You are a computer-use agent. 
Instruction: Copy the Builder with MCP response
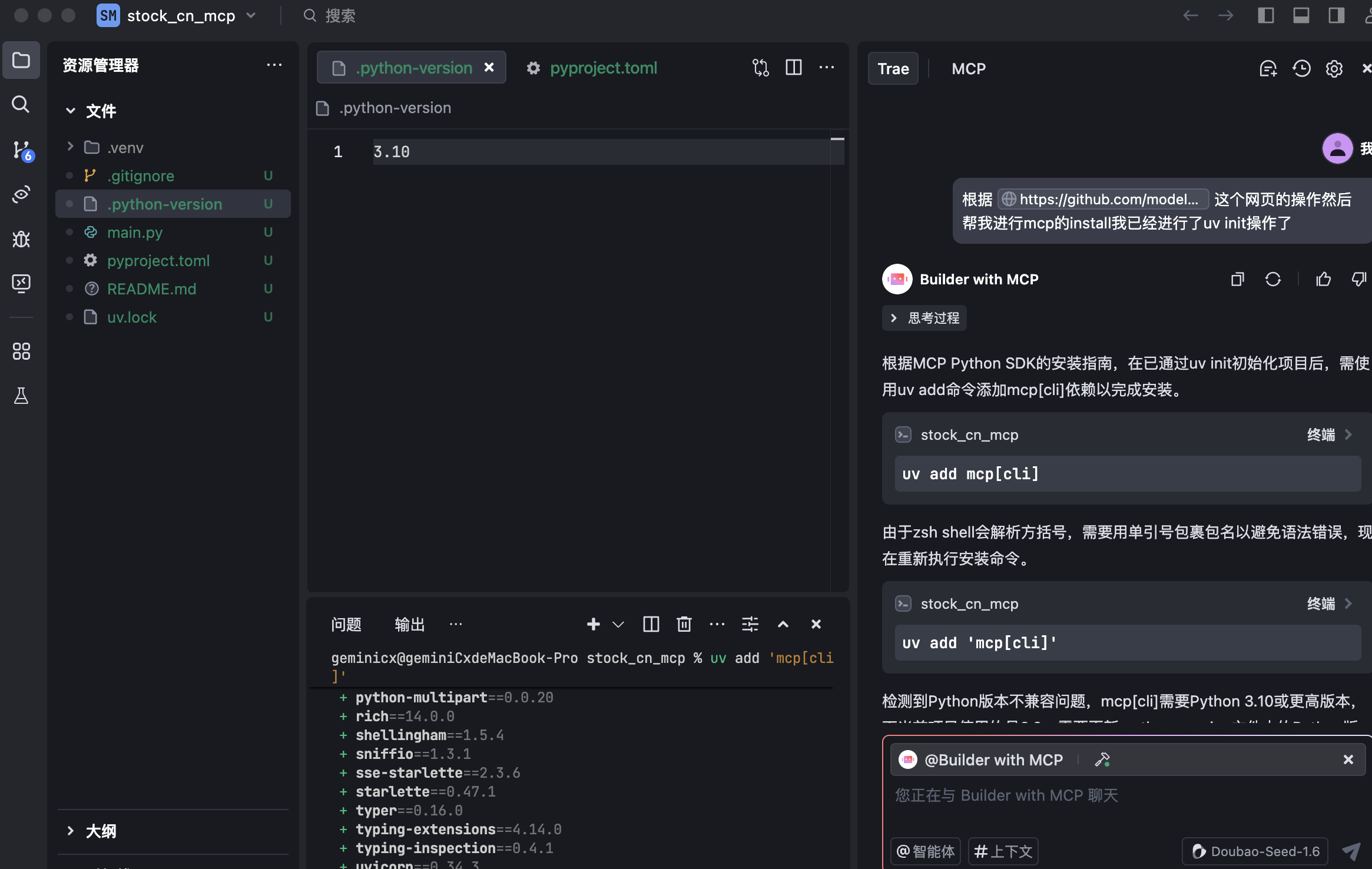tap(1237, 279)
